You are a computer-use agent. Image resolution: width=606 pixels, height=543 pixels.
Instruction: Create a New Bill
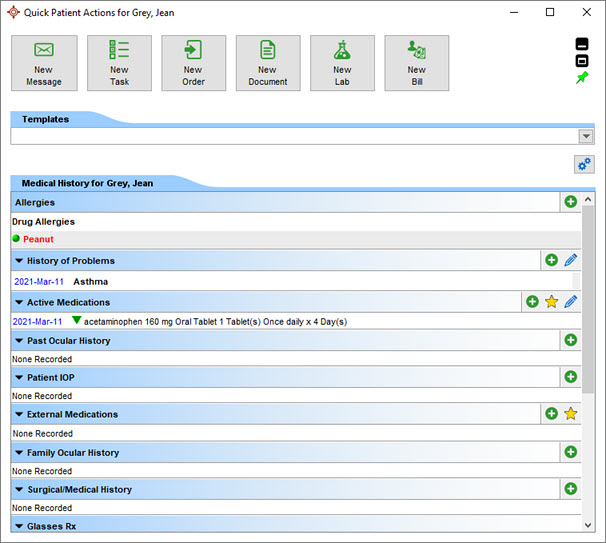[x=416, y=63]
